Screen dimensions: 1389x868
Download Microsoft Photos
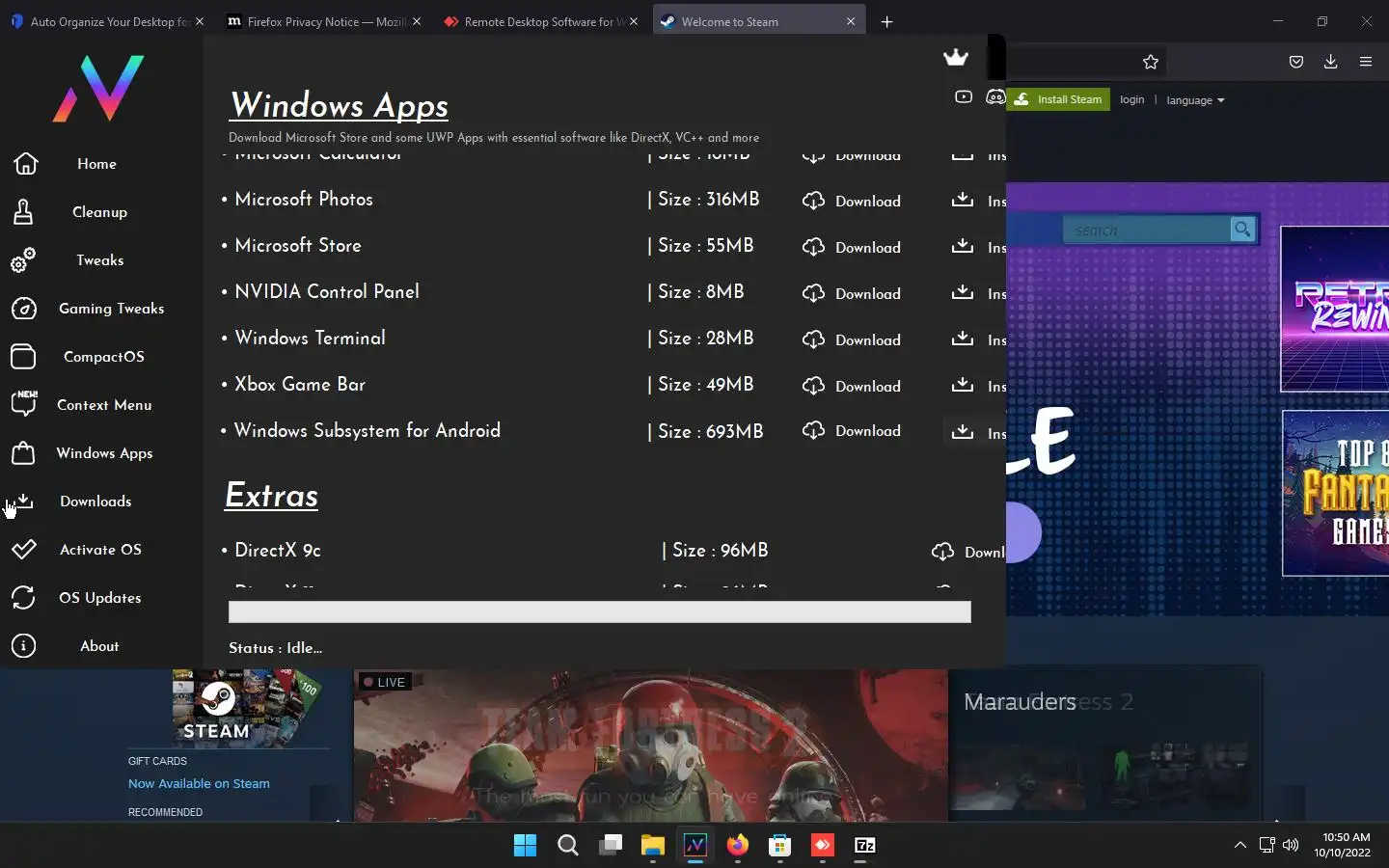click(853, 201)
